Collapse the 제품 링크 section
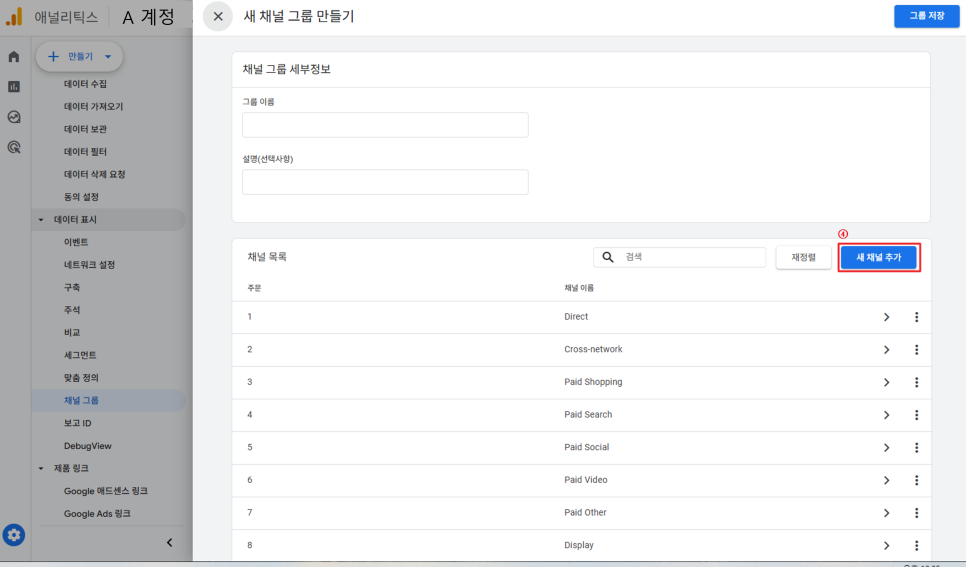 (41, 468)
